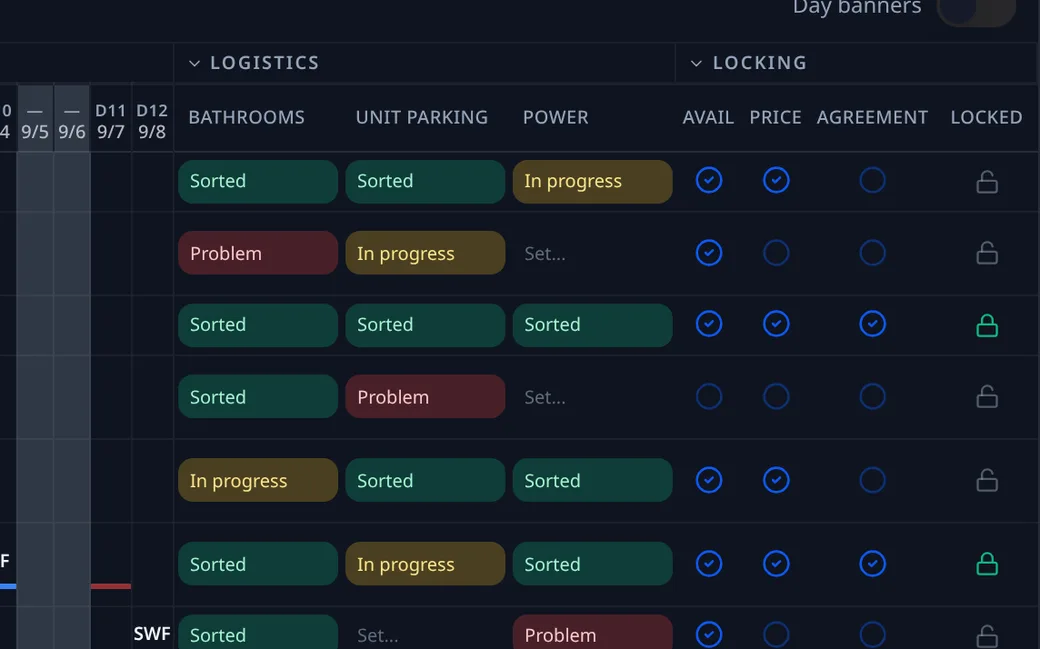
Task: Check Agreement in the In progress power row
Action: tap(872, 180)
